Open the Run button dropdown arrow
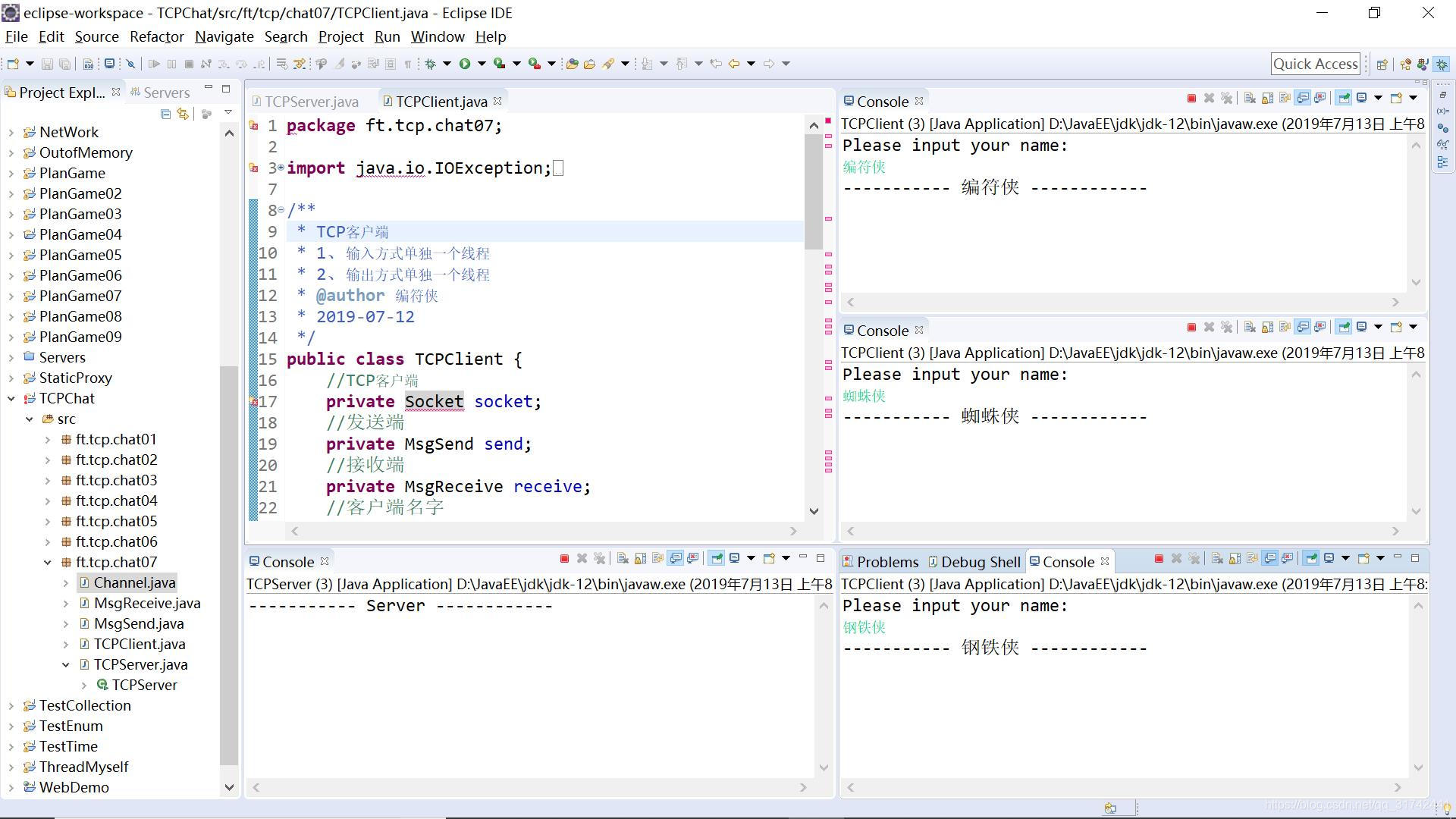The height and width of the screenshot is (819, 1456). pos(481,64)
